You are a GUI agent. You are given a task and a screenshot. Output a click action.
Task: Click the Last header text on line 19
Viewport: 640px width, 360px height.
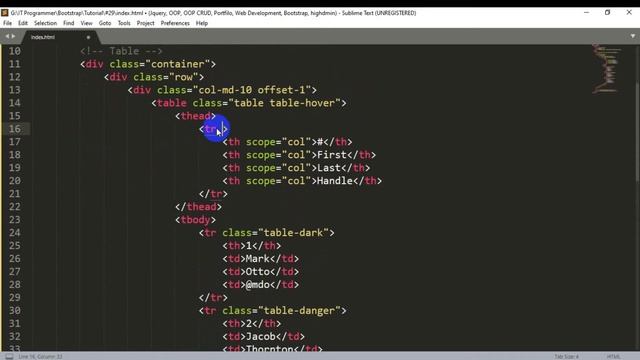click(x=329, y=168)
